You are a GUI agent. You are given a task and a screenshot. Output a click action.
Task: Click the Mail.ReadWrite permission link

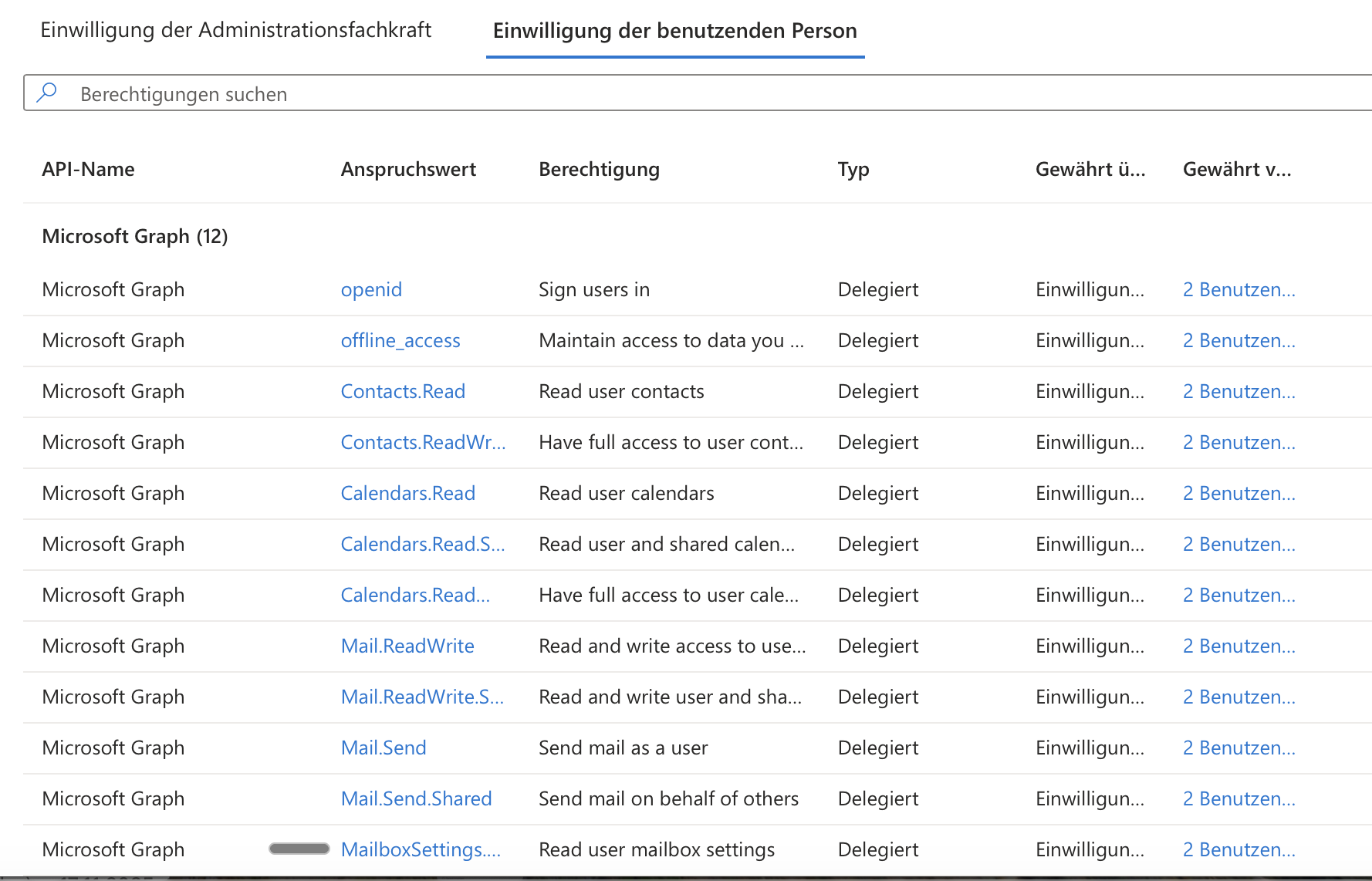(x=407, y=646)
